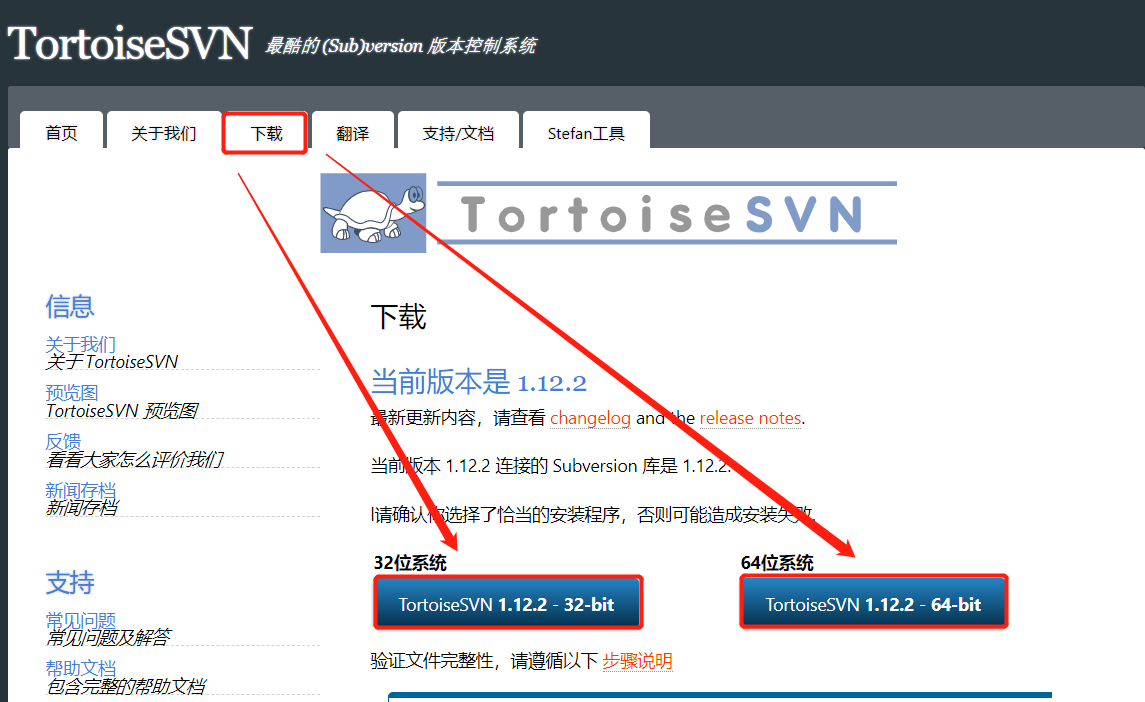Download TortoiseSVN 1.12.2 32-bit
Image resolution: width=1145 pixels, height=702 pixels.
pyautogui.click(x=508, y=603)
